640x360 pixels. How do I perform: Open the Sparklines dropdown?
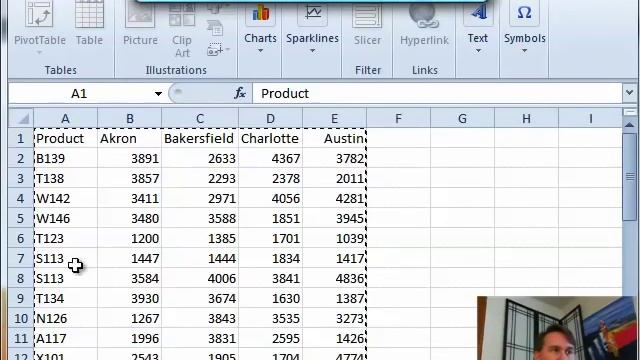click(x=312, y=29)
